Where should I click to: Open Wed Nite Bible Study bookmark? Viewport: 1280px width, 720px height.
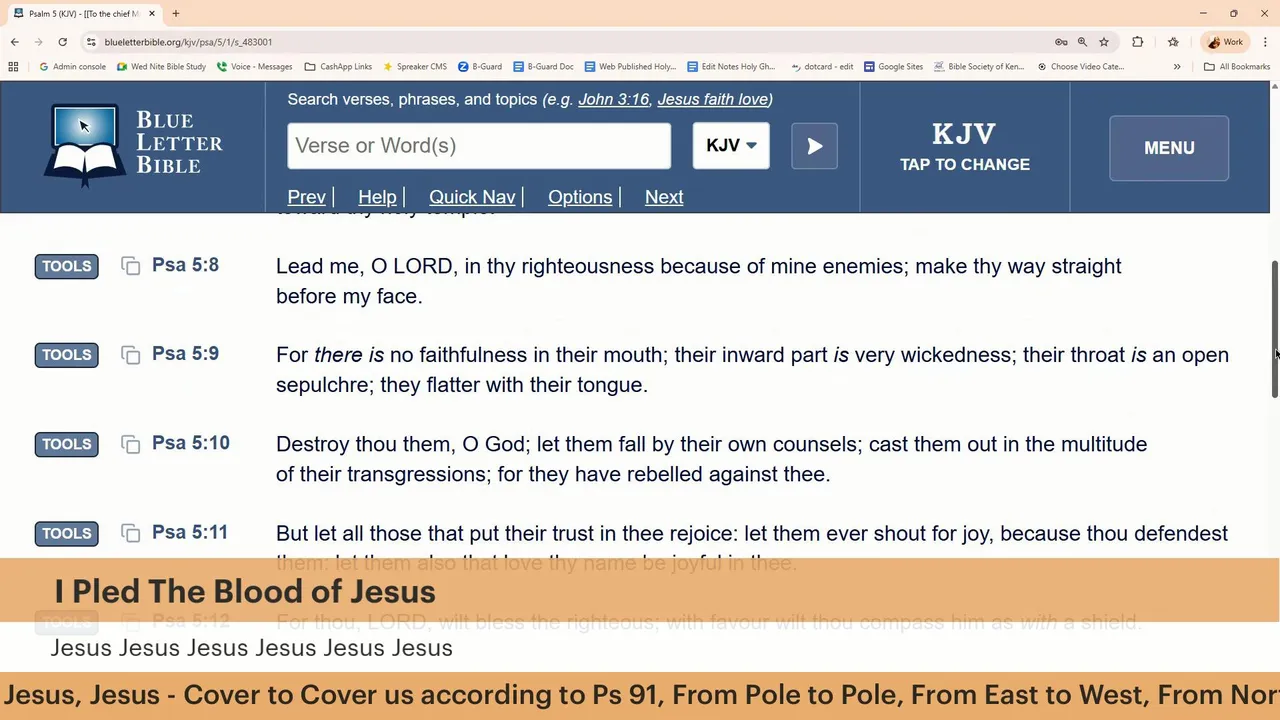tap(161, 67)
